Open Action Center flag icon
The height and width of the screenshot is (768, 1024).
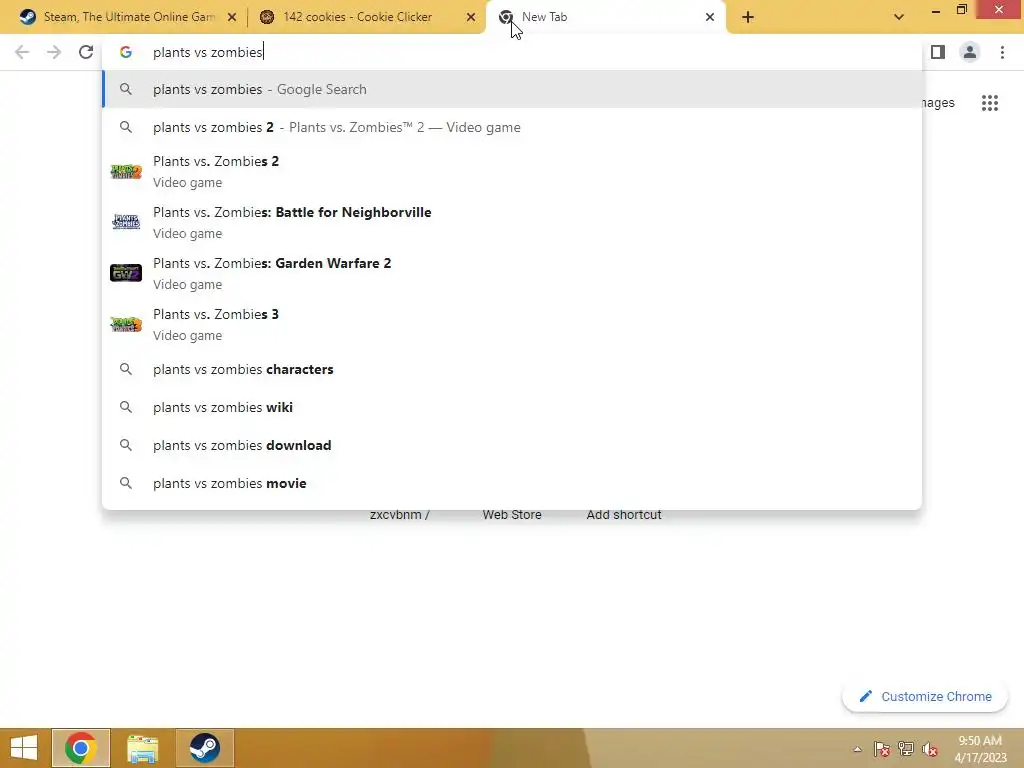[x=882, y=749]
